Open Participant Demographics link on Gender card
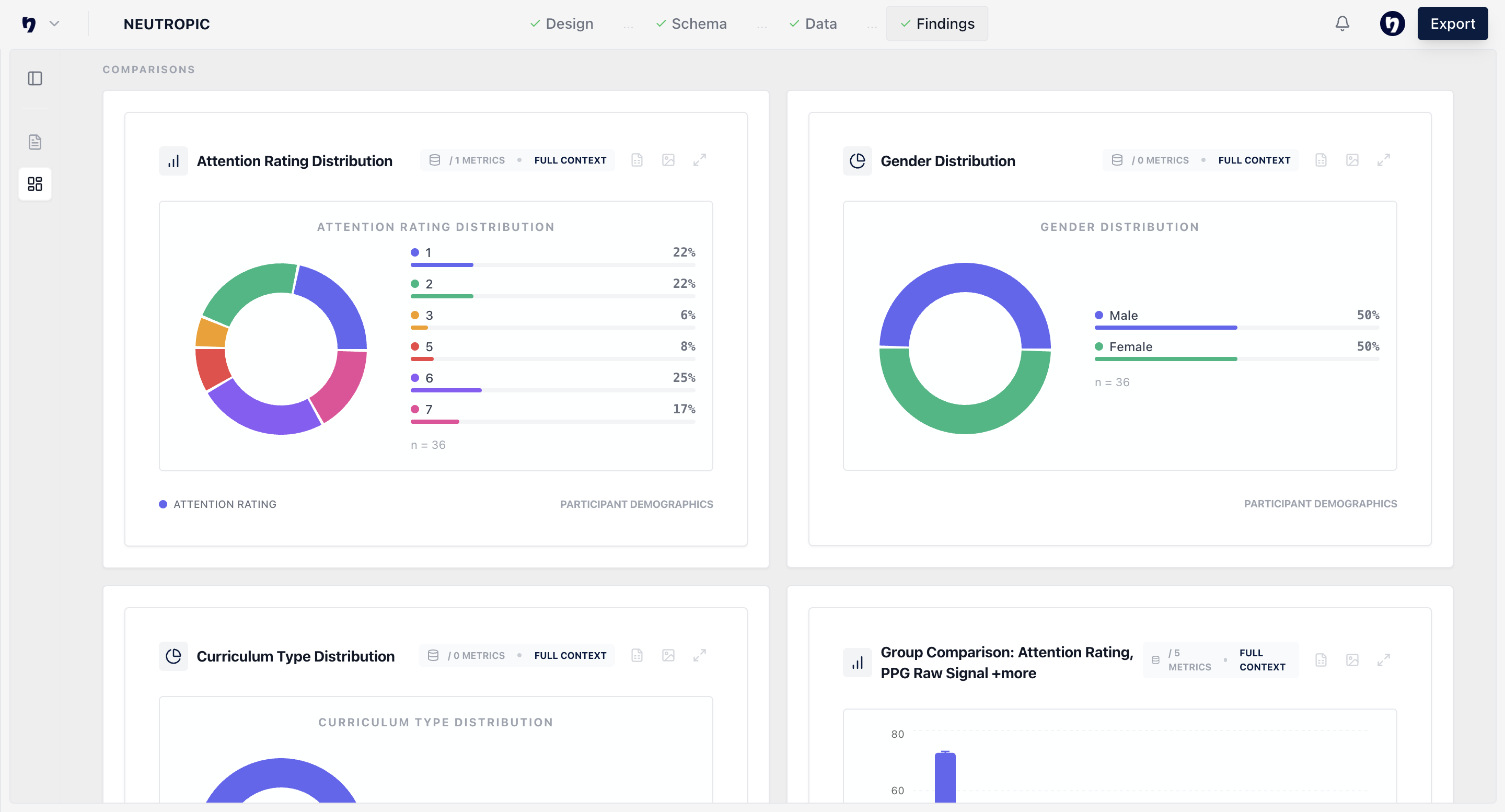 click(x=1320, y=503)
